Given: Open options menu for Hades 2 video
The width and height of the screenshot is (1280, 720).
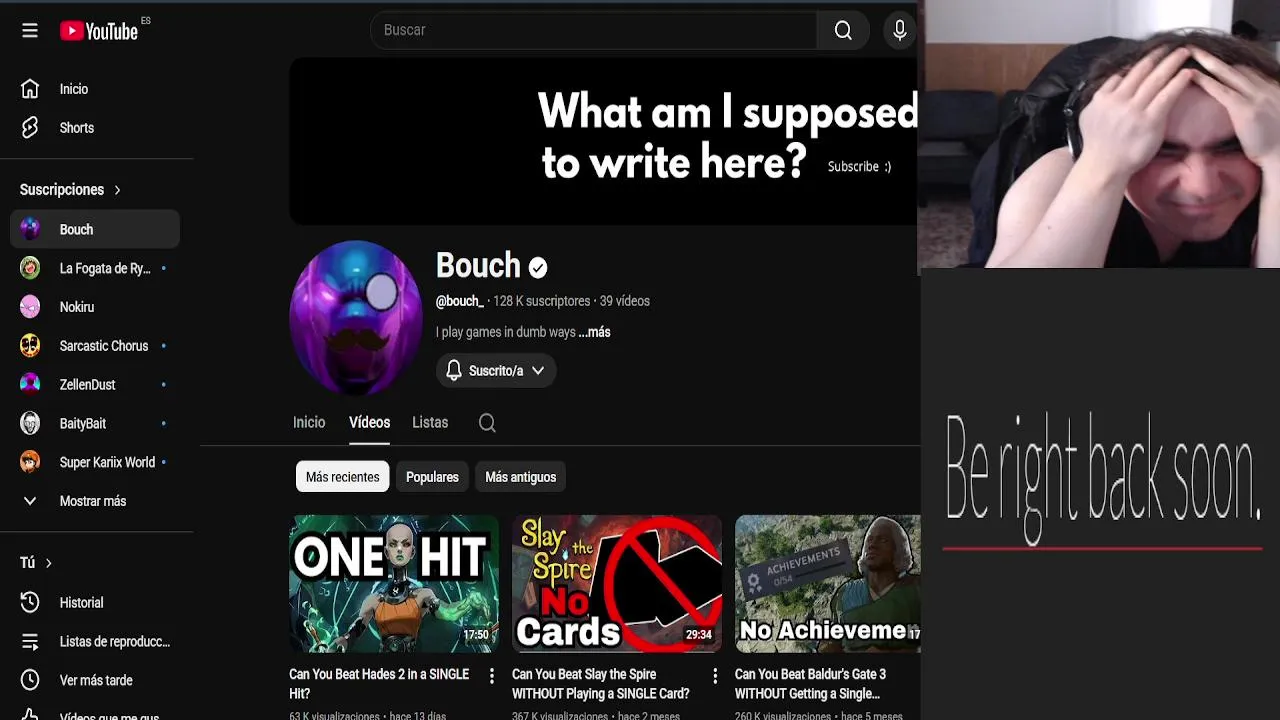Looking at the screenshot, I should pos(491,676).
